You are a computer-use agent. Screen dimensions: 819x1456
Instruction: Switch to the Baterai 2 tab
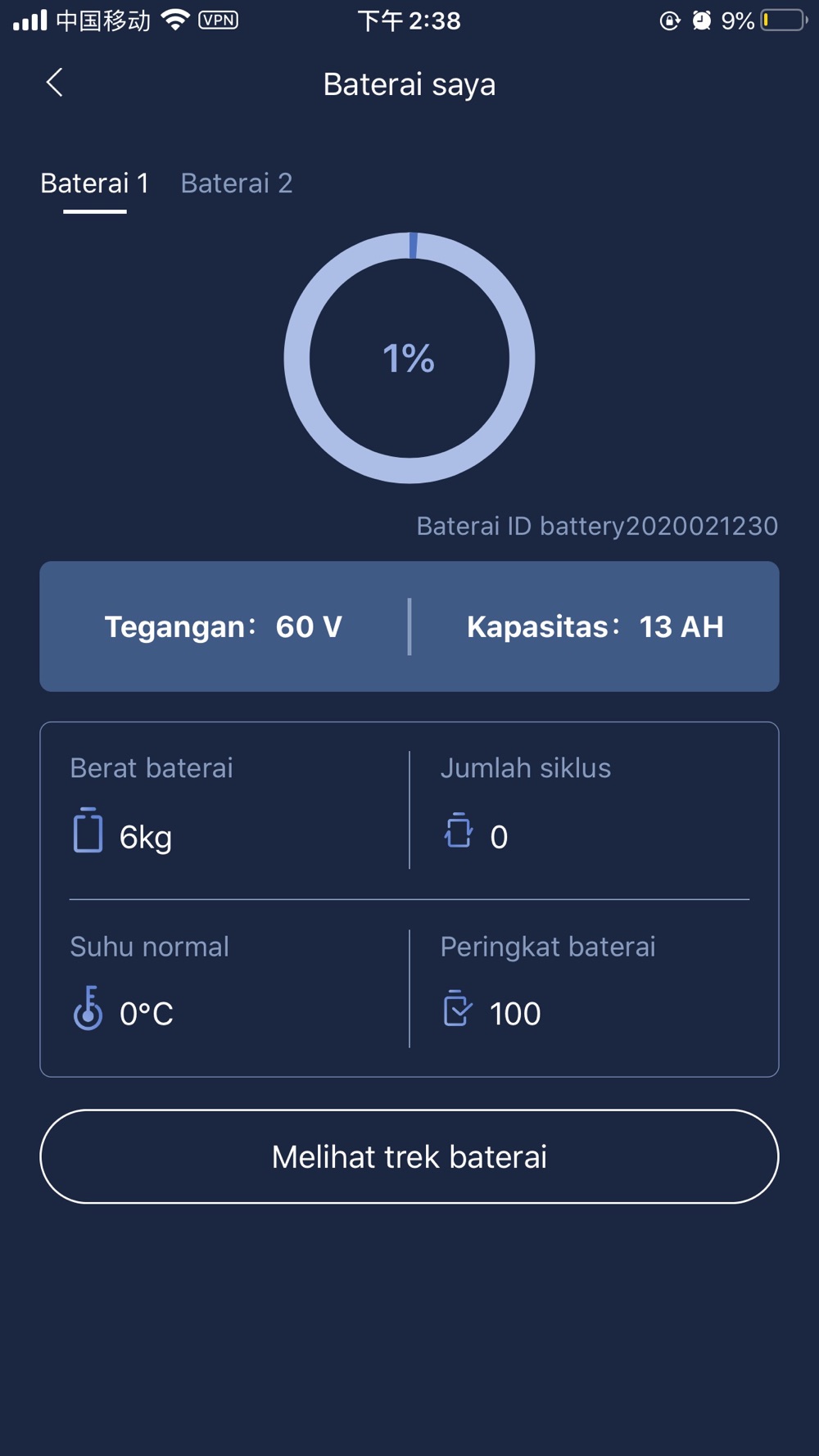[237, 183]
